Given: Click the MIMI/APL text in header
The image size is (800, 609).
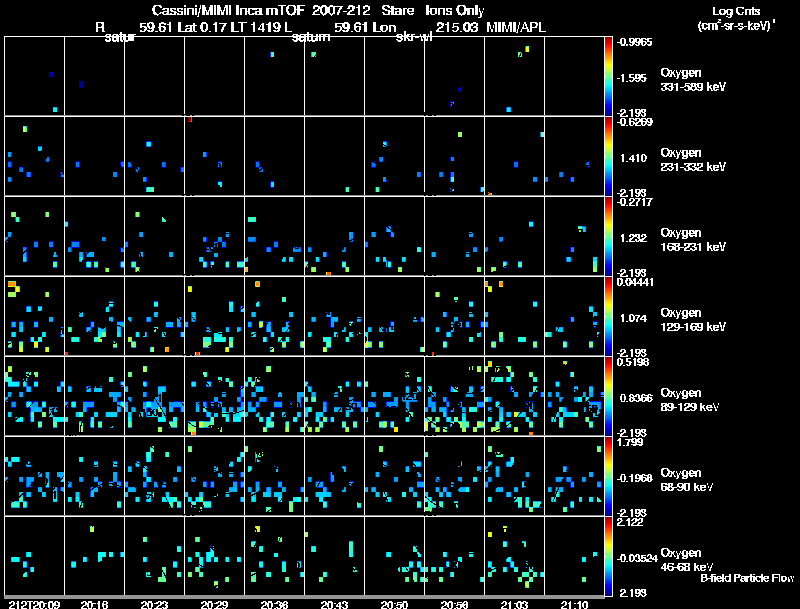Looking at the screenshot, I should [516, 27].
